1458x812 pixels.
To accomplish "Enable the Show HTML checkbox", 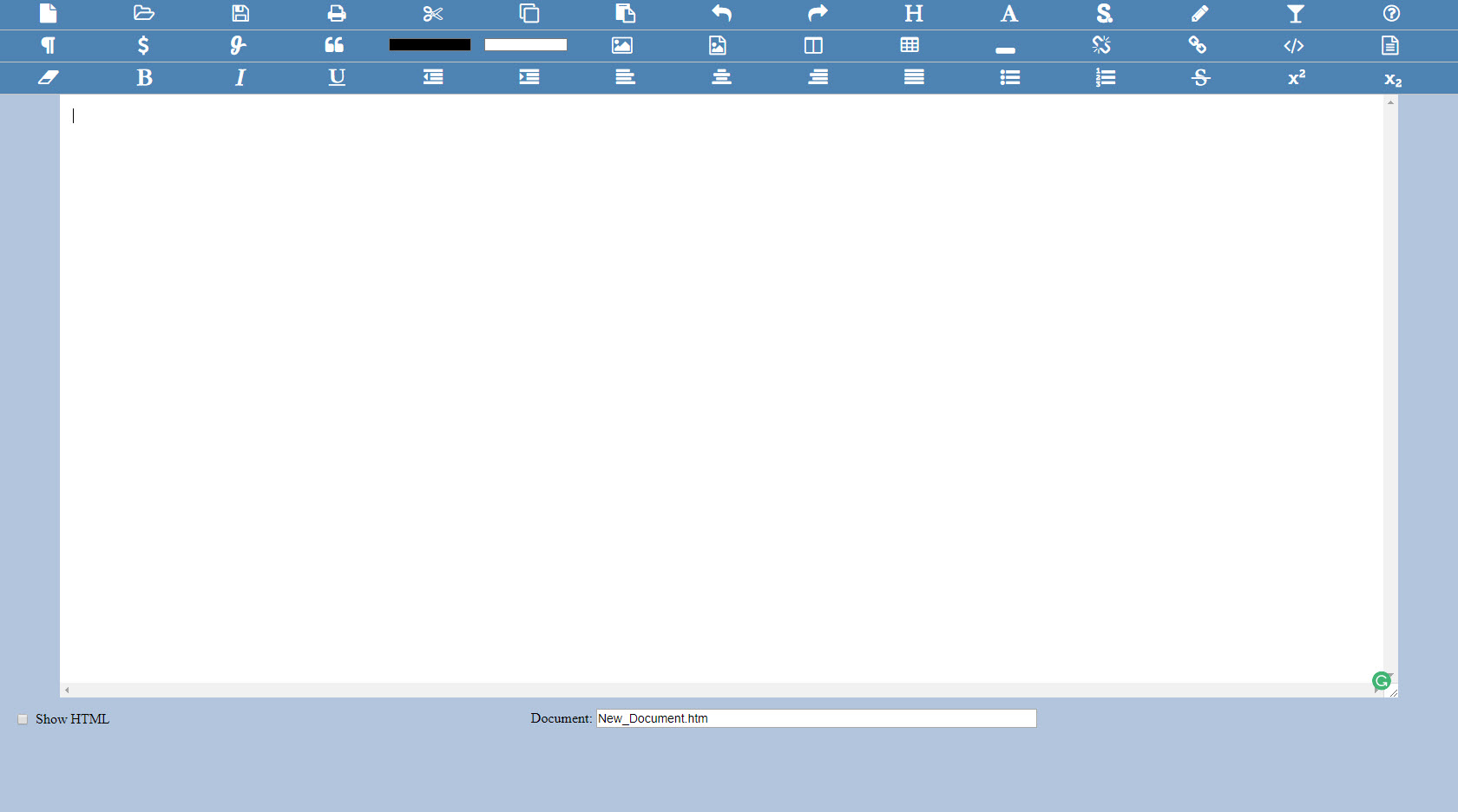I will 23,719.
